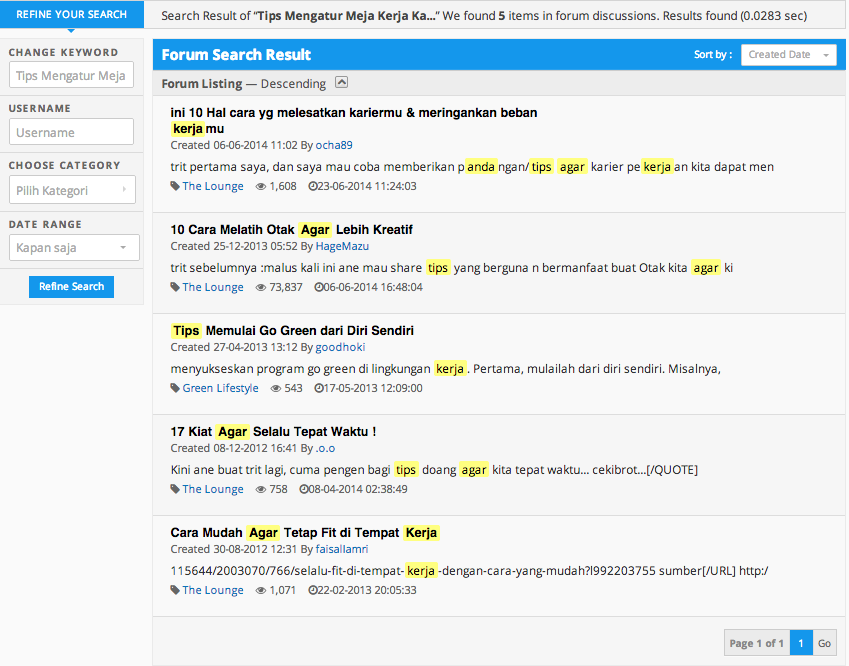Open The Lounge category under faisallamri's thread
This screenshot has width=849, height=666.
[x=213, y=590]
